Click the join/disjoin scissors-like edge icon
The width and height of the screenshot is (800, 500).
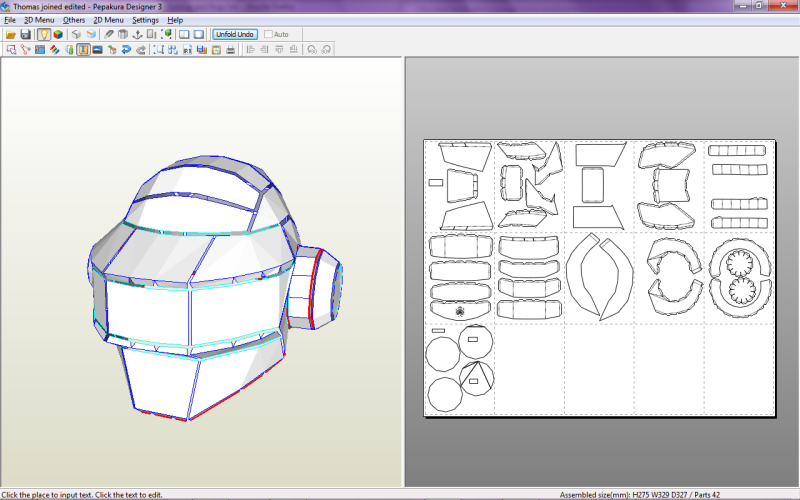pos(25,49)
